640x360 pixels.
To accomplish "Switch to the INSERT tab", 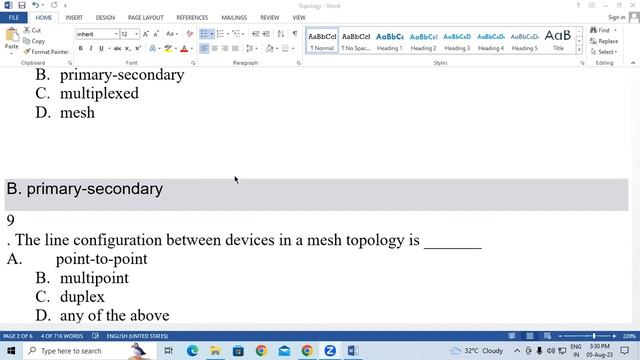I will click(x=74, y=18).
